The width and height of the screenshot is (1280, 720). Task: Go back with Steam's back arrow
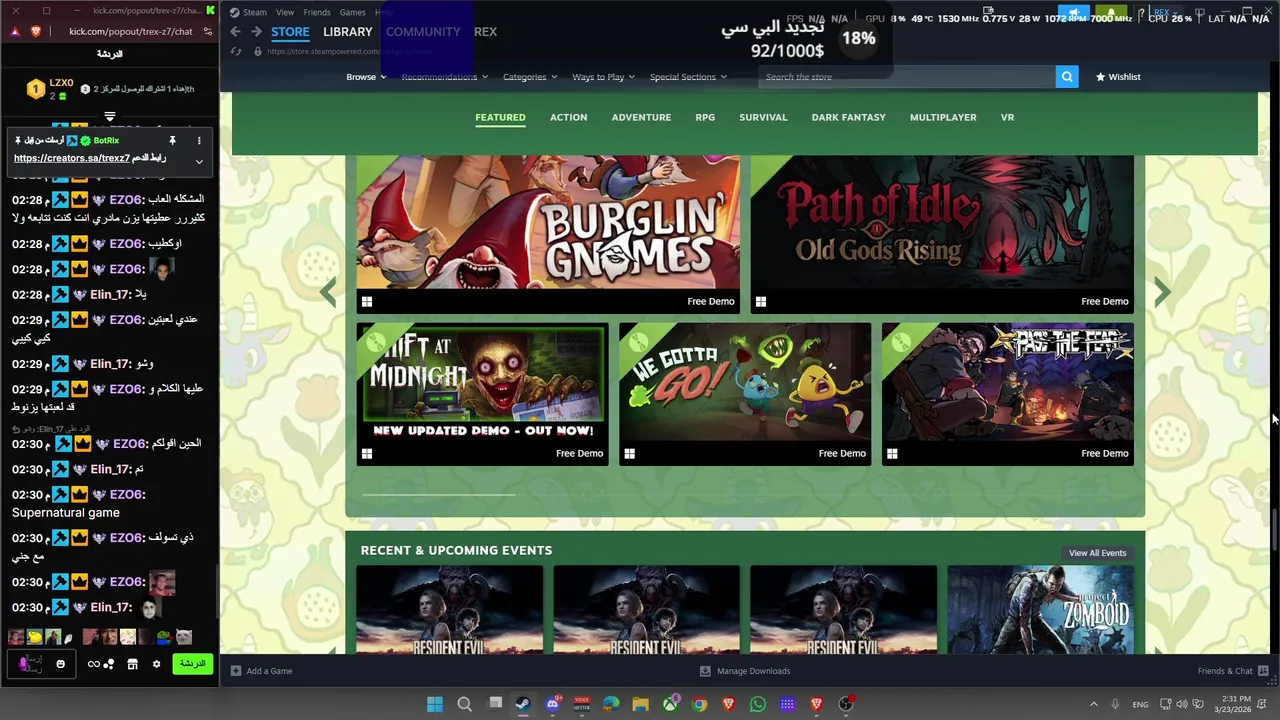point(235,32)
